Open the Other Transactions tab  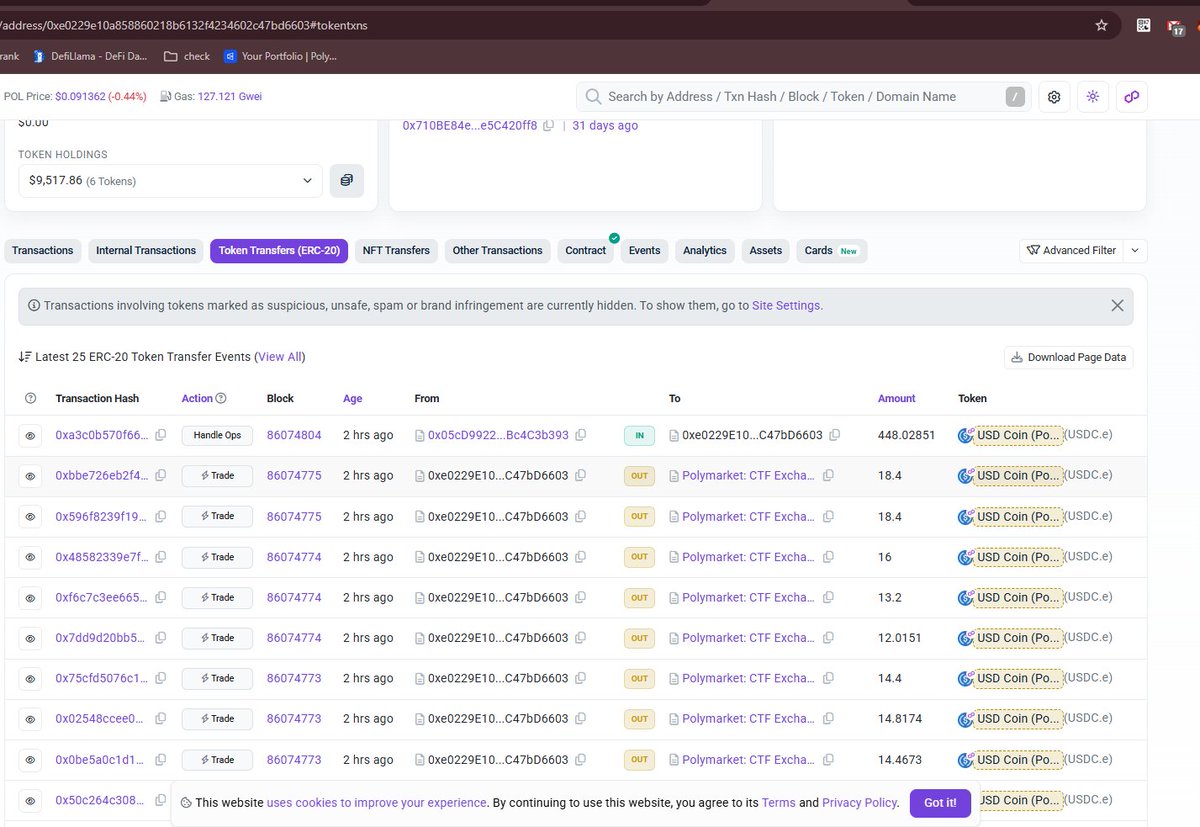tap(497, 251)
